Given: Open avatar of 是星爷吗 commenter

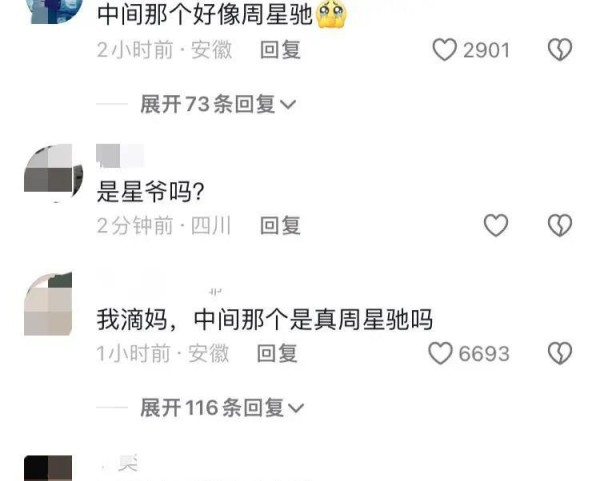Looking at the screenshot, I should [53, 173].
